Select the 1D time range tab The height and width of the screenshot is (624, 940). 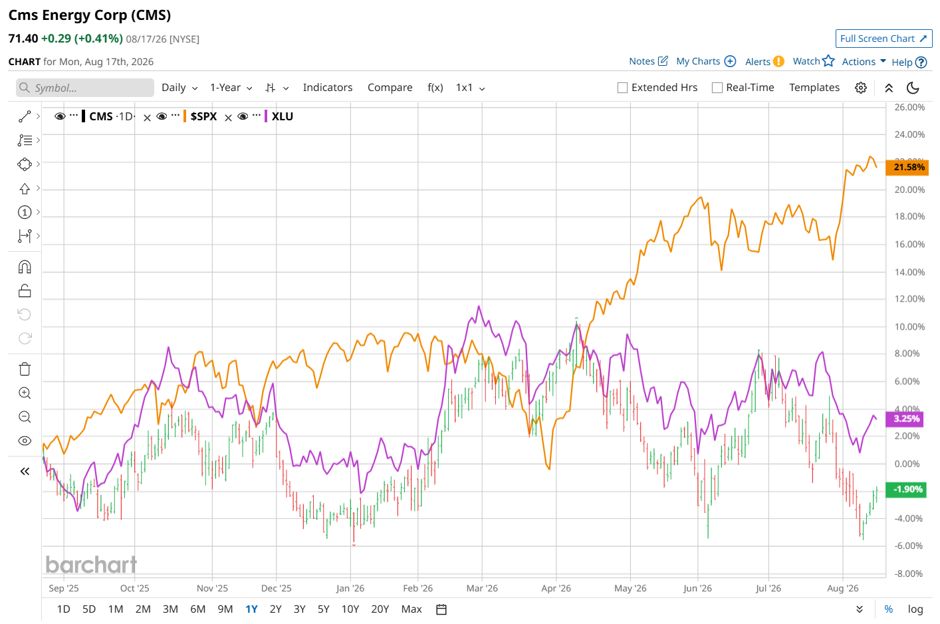click(x=63, y=609)
